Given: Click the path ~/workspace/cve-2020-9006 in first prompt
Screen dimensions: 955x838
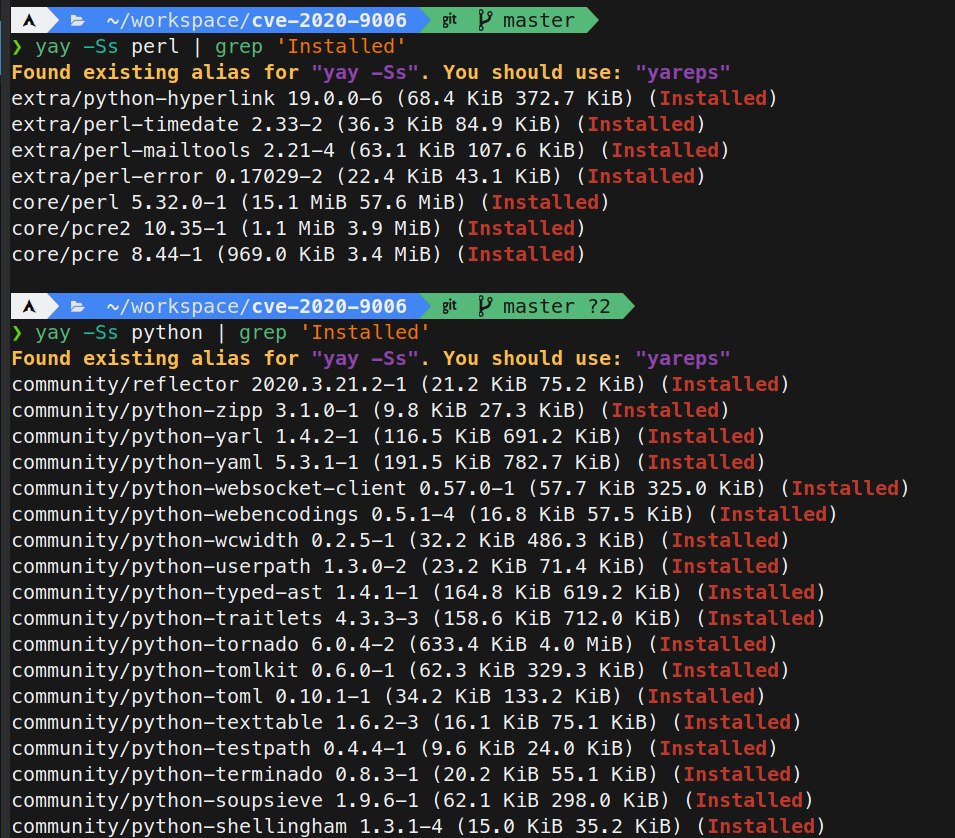Looking at the screenshot, I should 256,21.
